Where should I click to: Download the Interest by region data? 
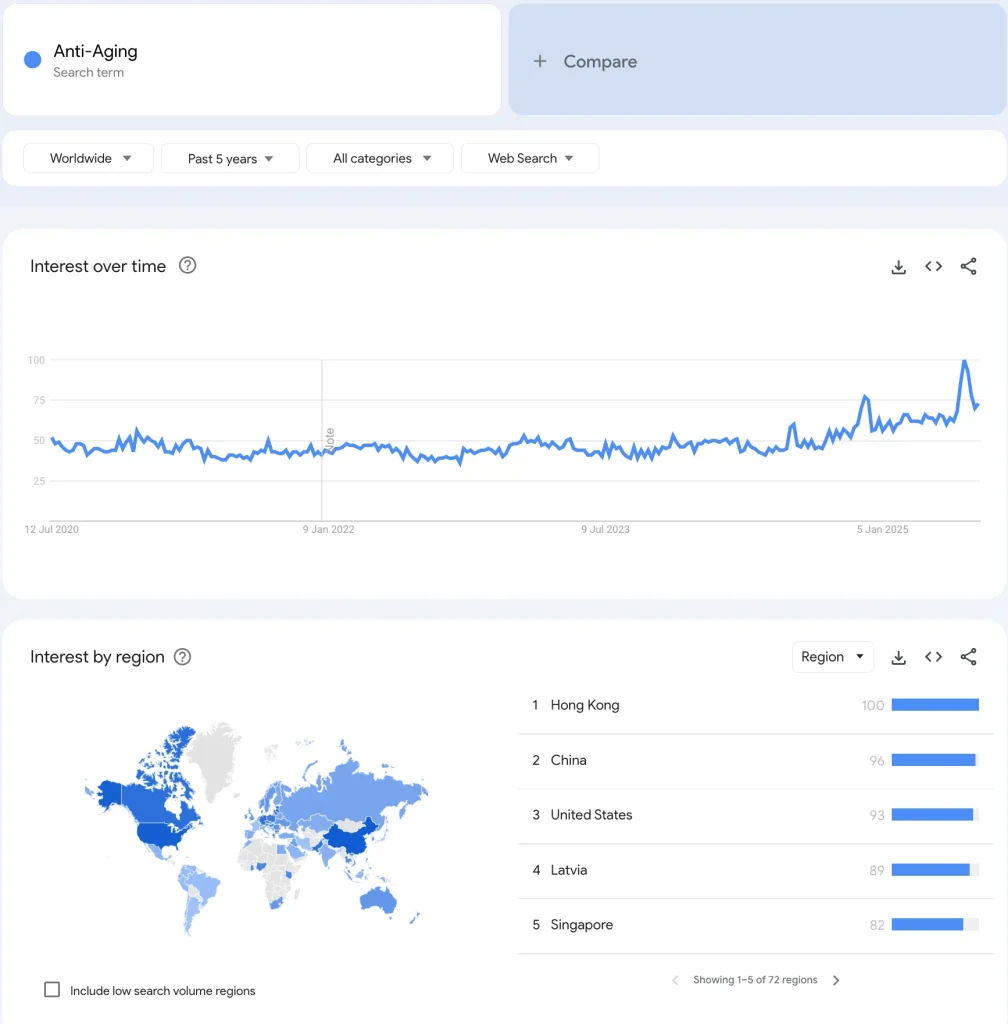tap(898, 657)
